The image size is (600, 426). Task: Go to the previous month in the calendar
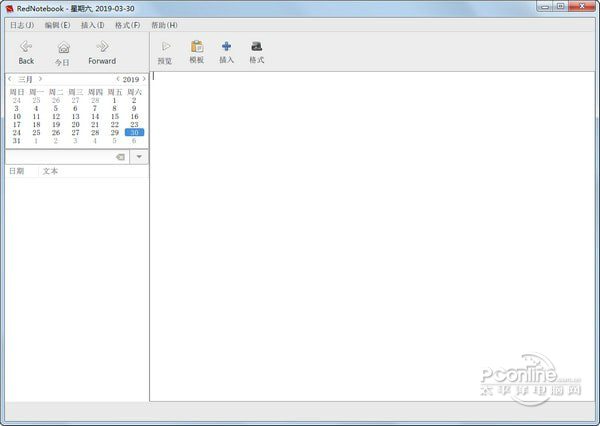tap(10, 79)
